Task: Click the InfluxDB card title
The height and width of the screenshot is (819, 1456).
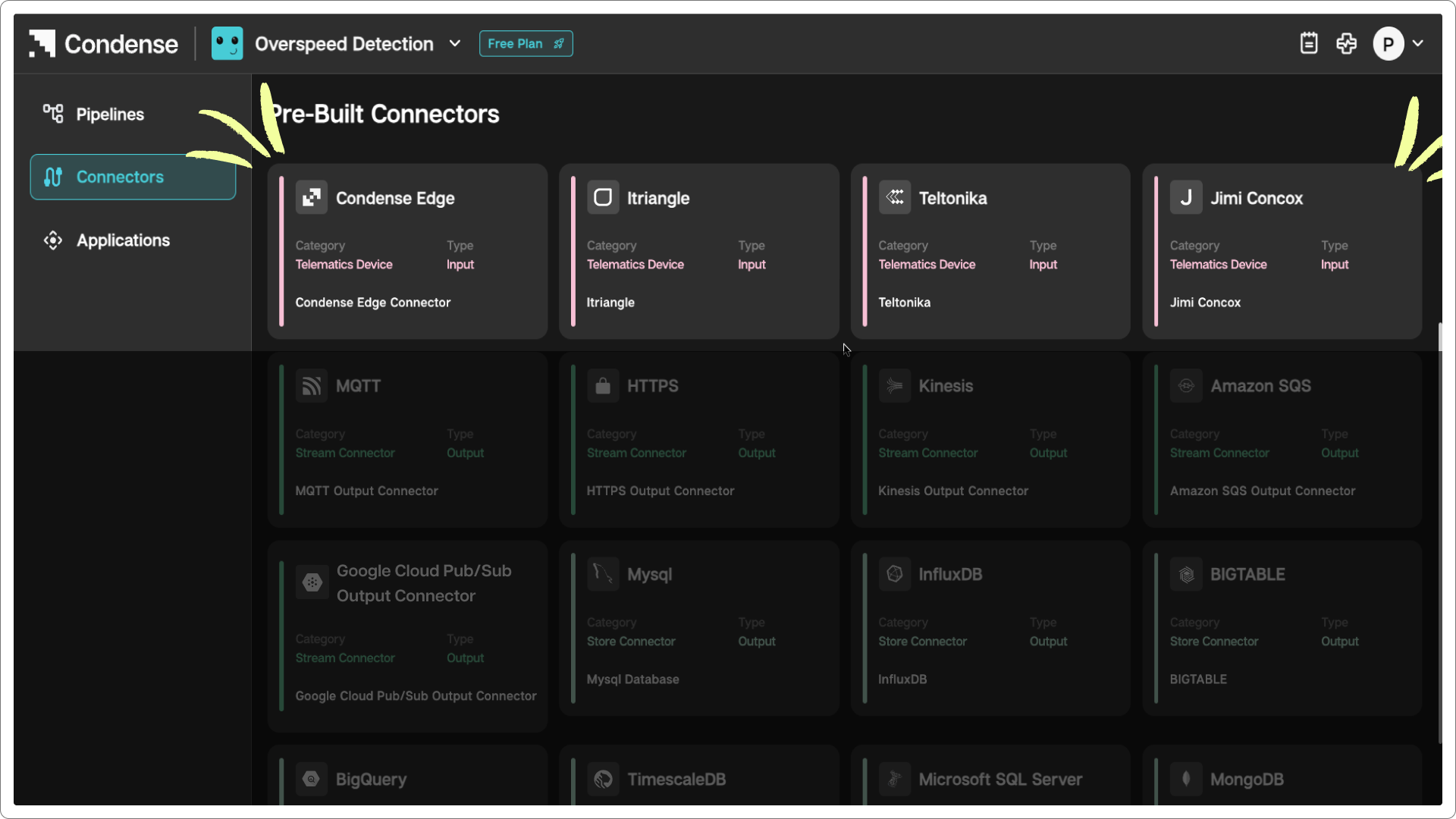Action: point(950,575)
